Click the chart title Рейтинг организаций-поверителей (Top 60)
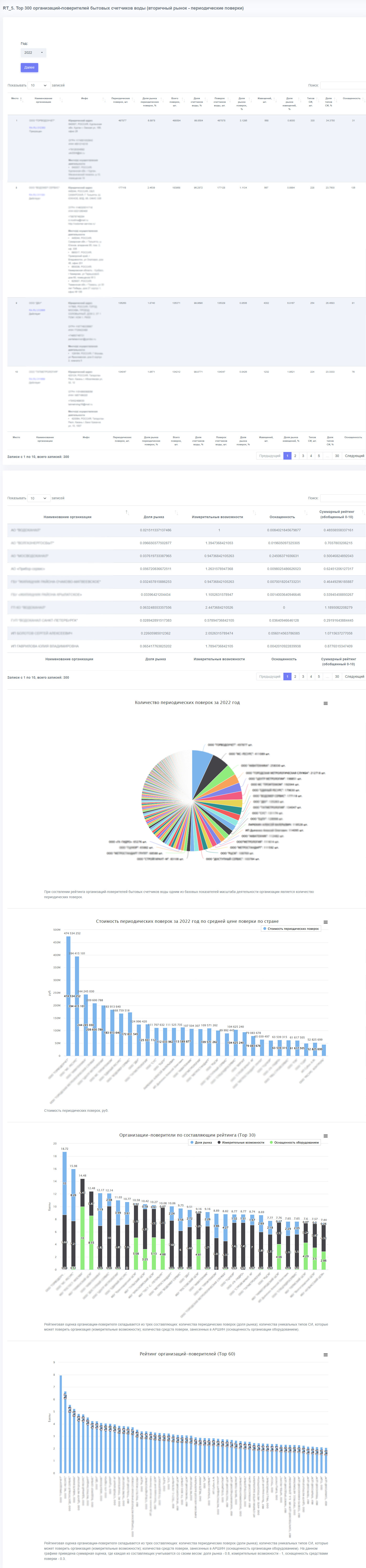Screen dimensions: 366x1568 click(187, 1354)
